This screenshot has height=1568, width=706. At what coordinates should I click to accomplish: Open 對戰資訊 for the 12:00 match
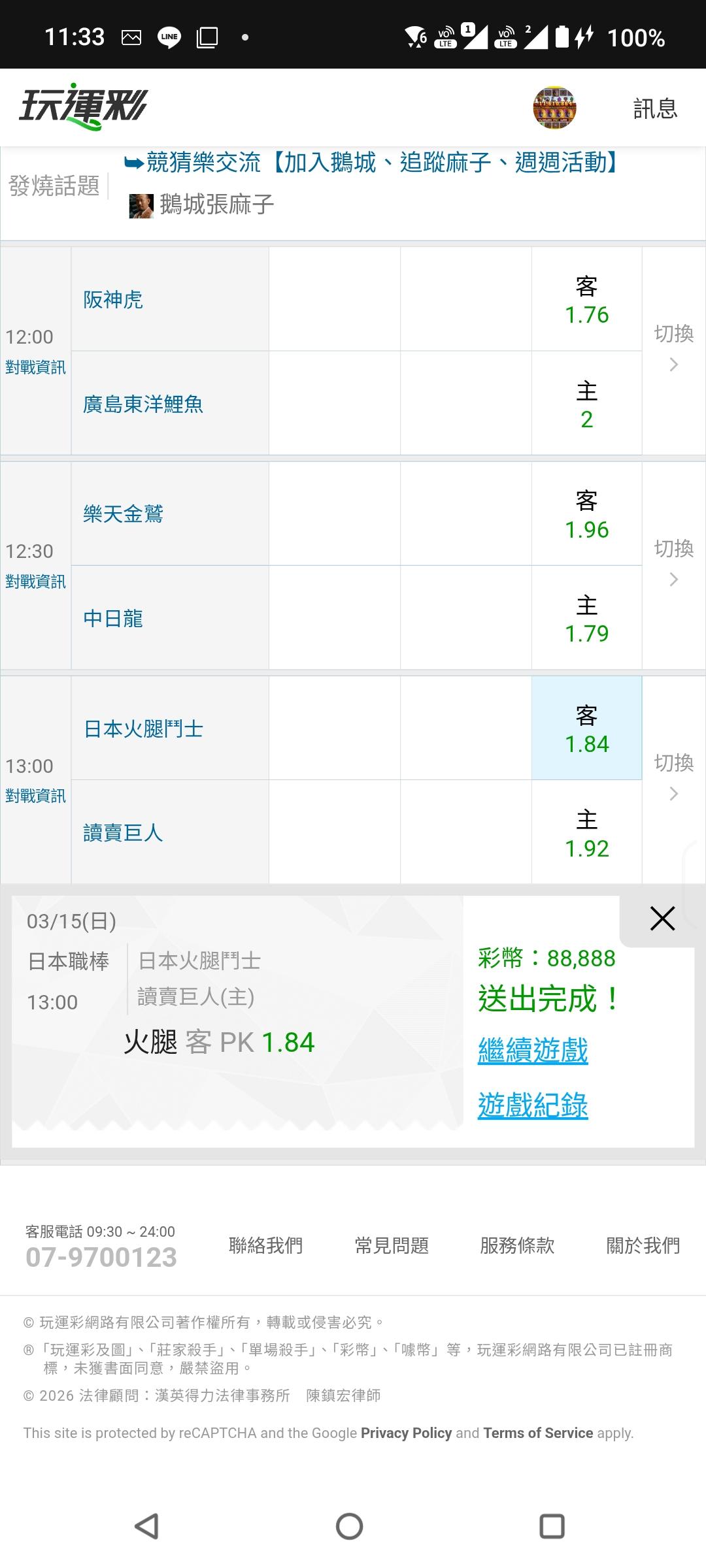point(35,368)
